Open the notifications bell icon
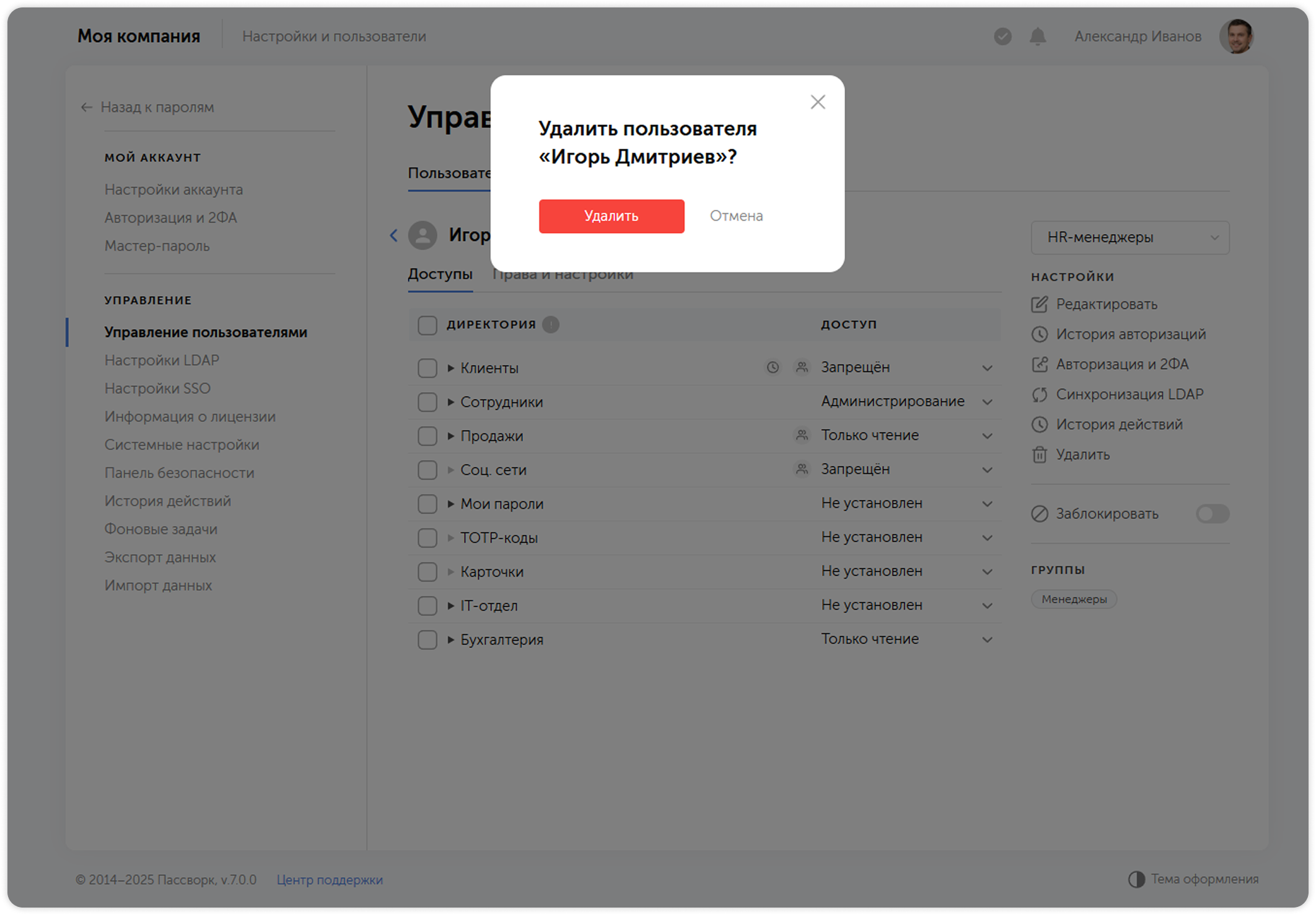Screen dimensions: 1316x915 tap(1037, 37)
